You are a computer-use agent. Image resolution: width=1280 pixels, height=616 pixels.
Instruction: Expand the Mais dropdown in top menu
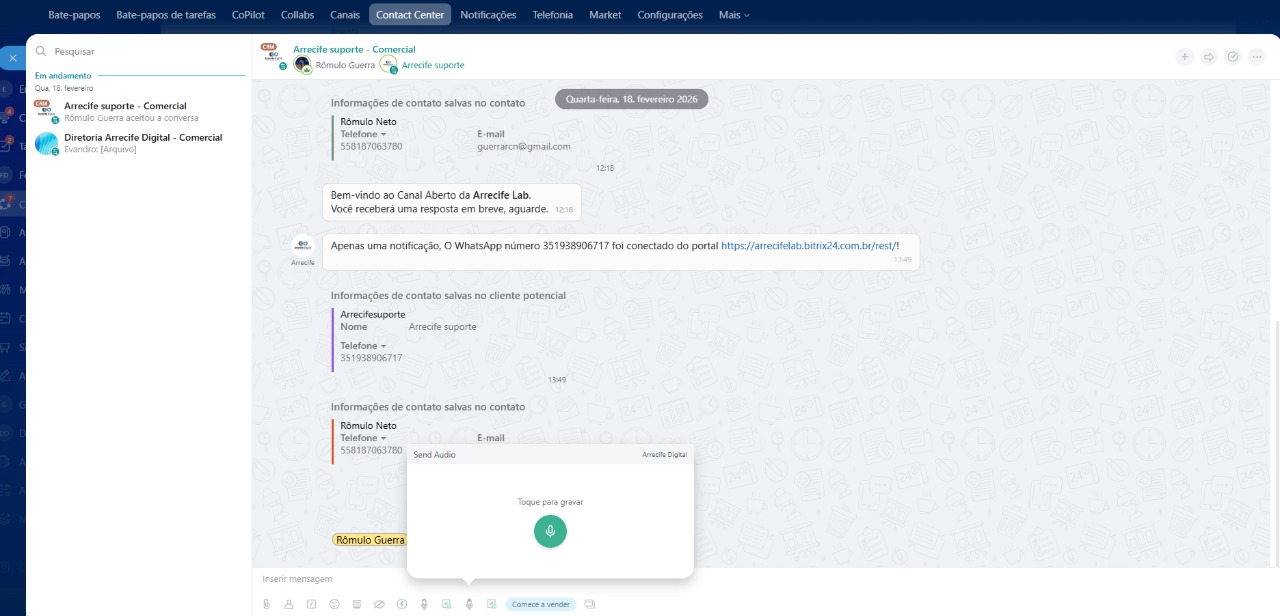click(733, 15)
